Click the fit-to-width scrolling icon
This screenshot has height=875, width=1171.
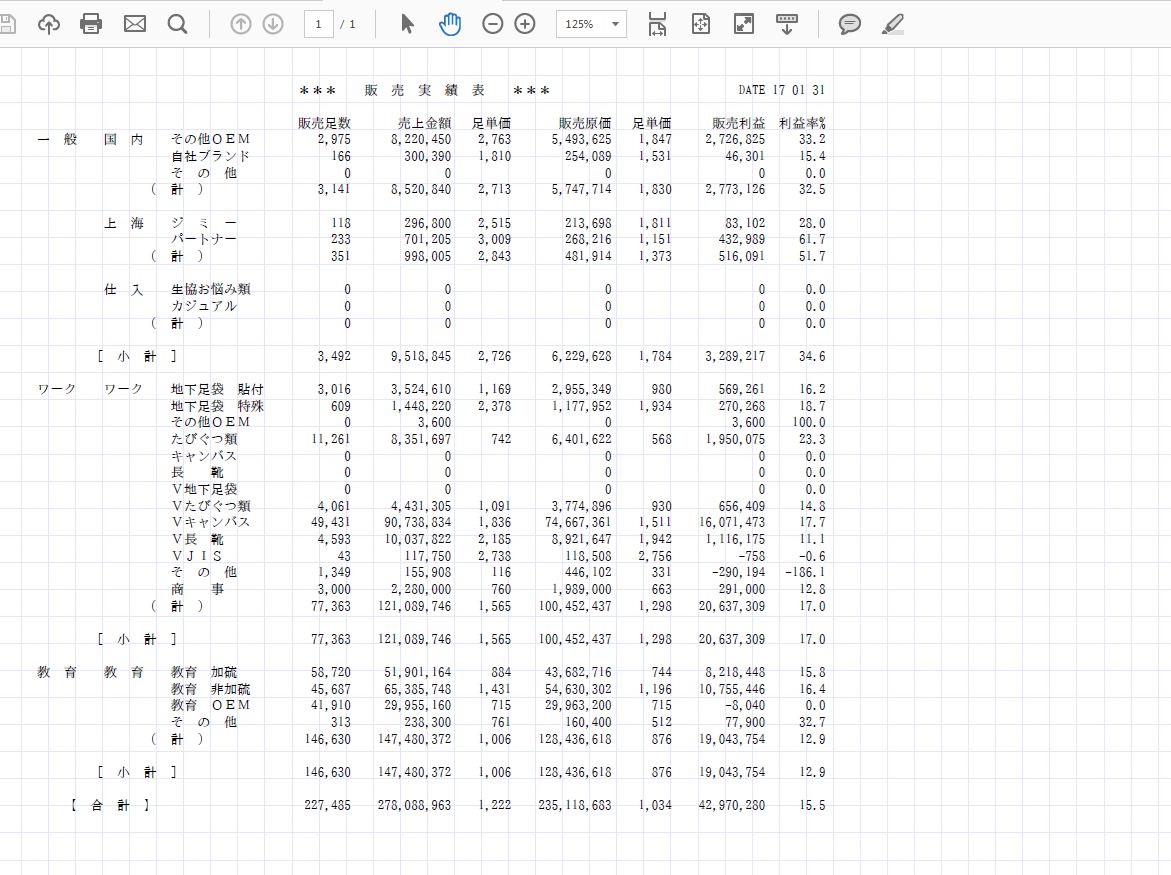[657, 24]
